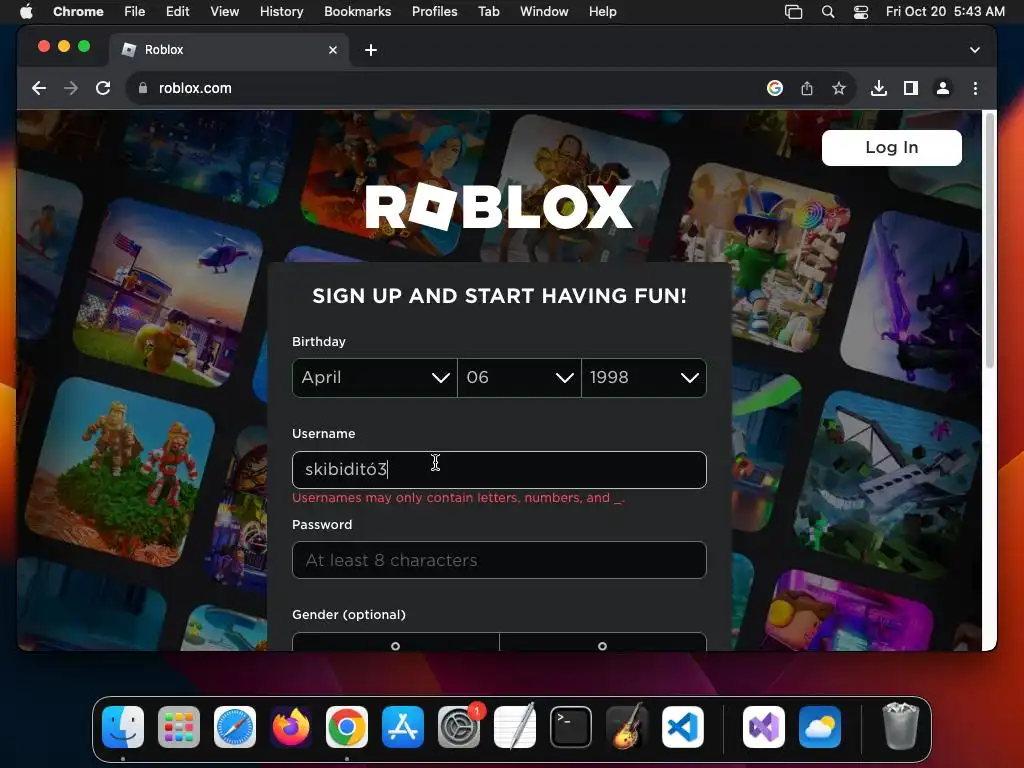Open the birthday month dropdown showing April

pos(374,377)
